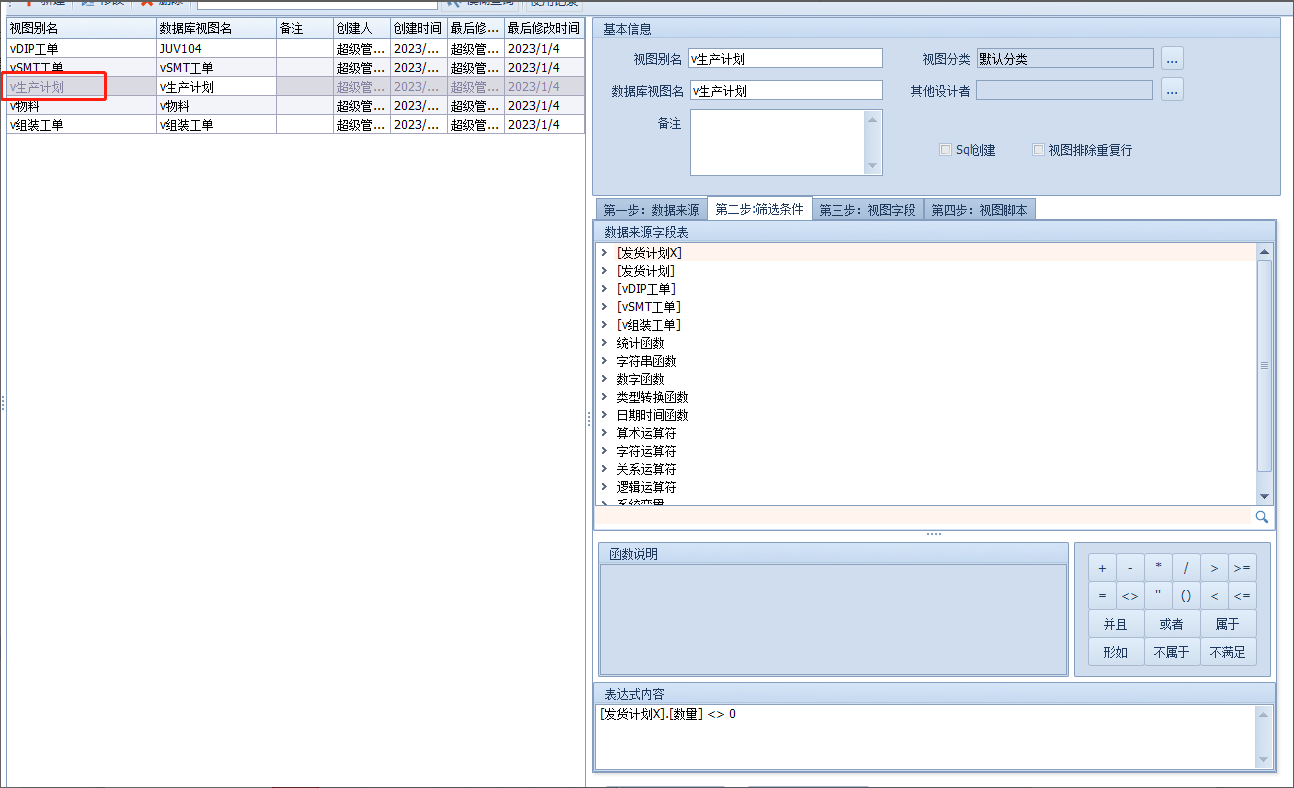The width and height of the screenshot is (1294, 788).
Task: Click the greater-than-or-equal >= operator
Action: [x=1242, y=568]
